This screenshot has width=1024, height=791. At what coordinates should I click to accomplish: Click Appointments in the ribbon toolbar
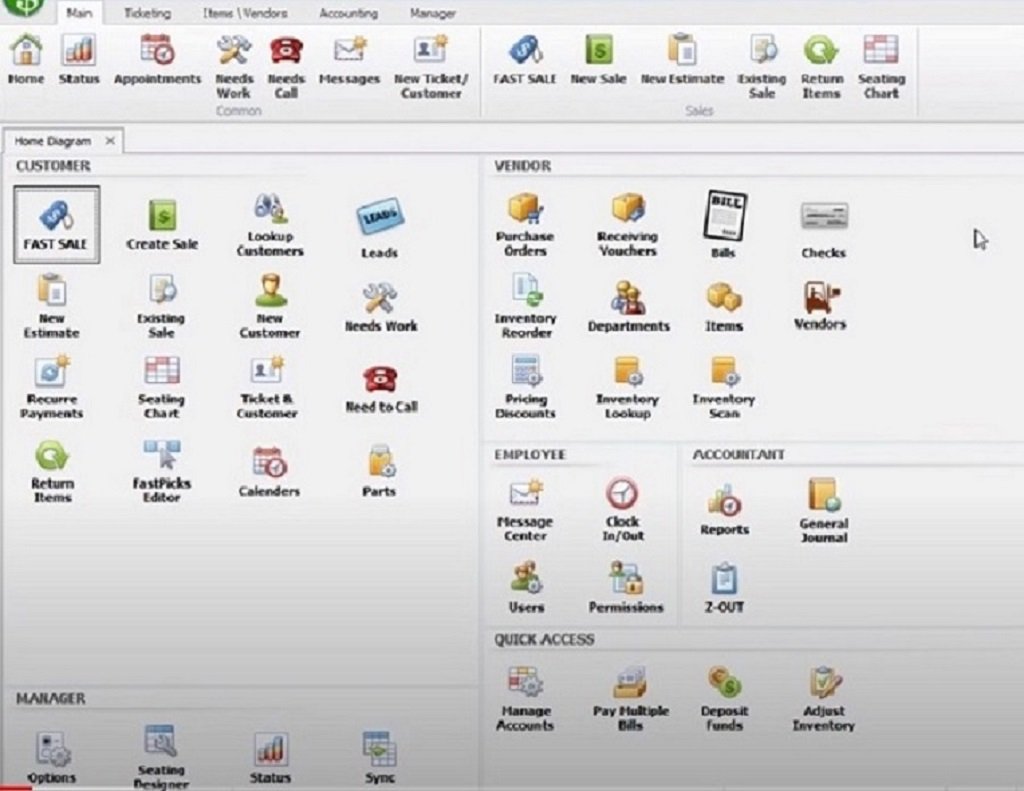click(157, 60)
